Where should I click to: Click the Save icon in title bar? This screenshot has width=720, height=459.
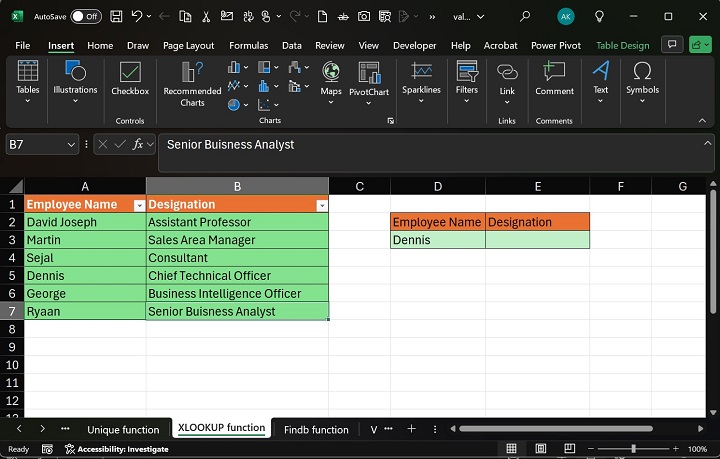click(117, 16)
